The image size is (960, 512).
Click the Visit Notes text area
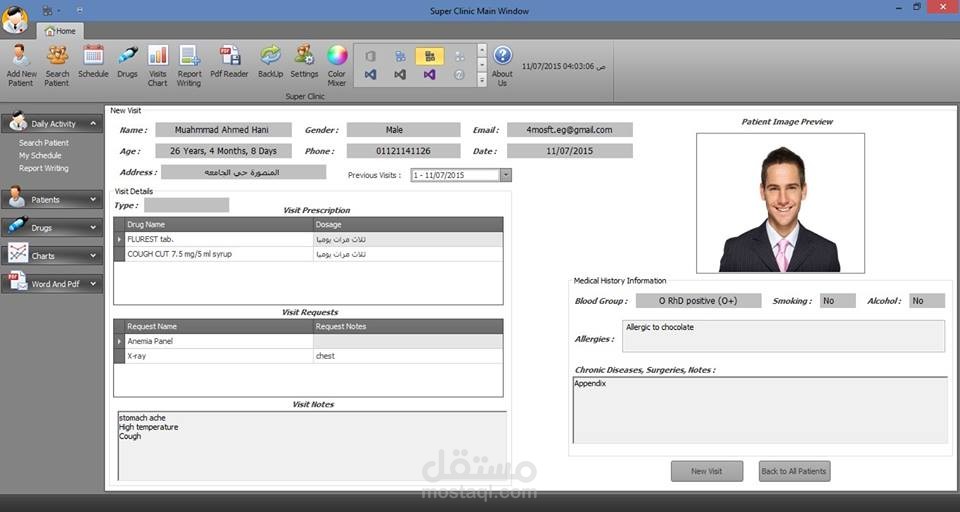312,446
